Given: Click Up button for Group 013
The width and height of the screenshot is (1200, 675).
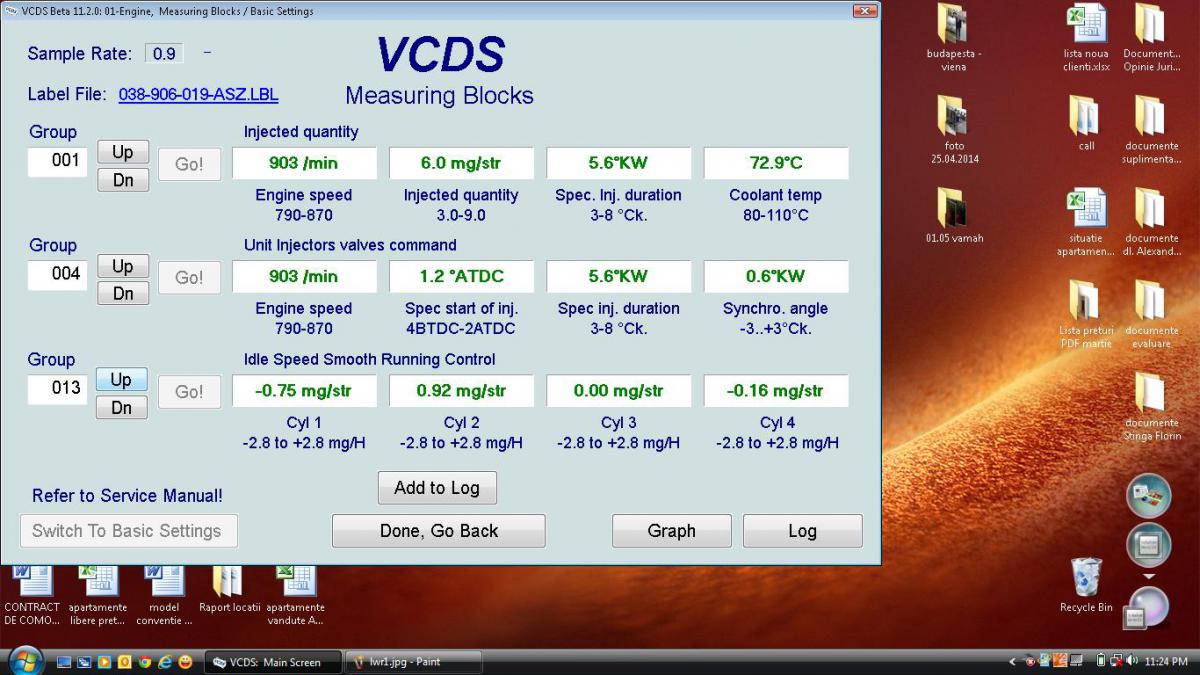Looking at the screenshot, I should (121, 380).
